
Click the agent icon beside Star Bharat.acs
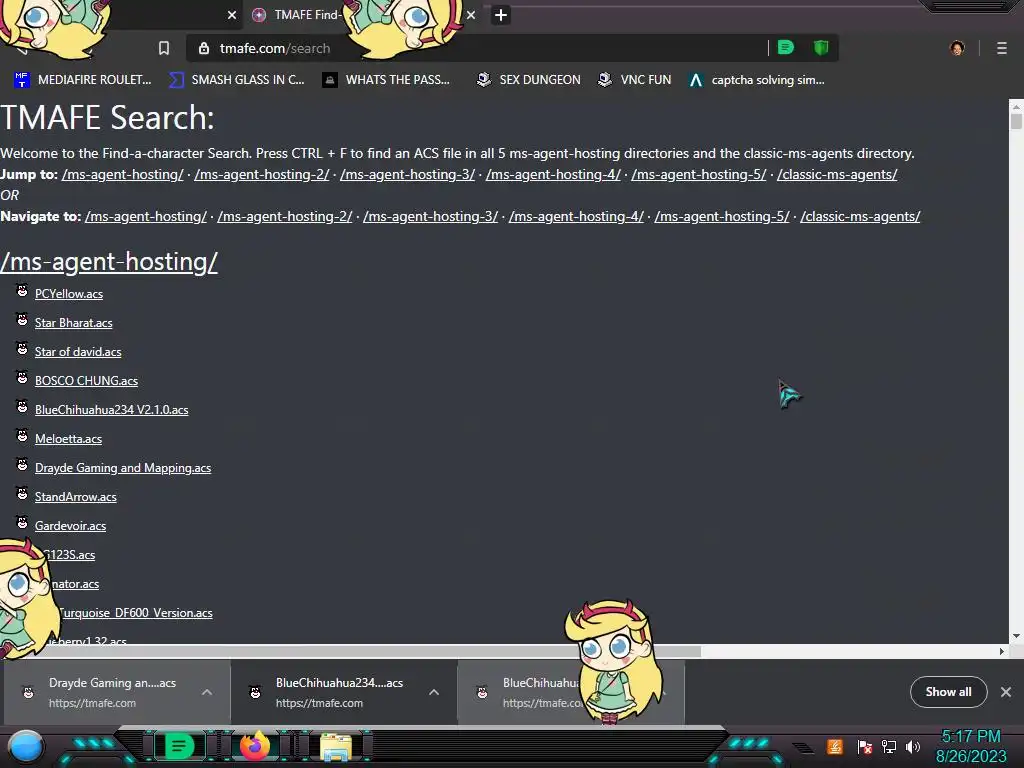pos(22,319)
